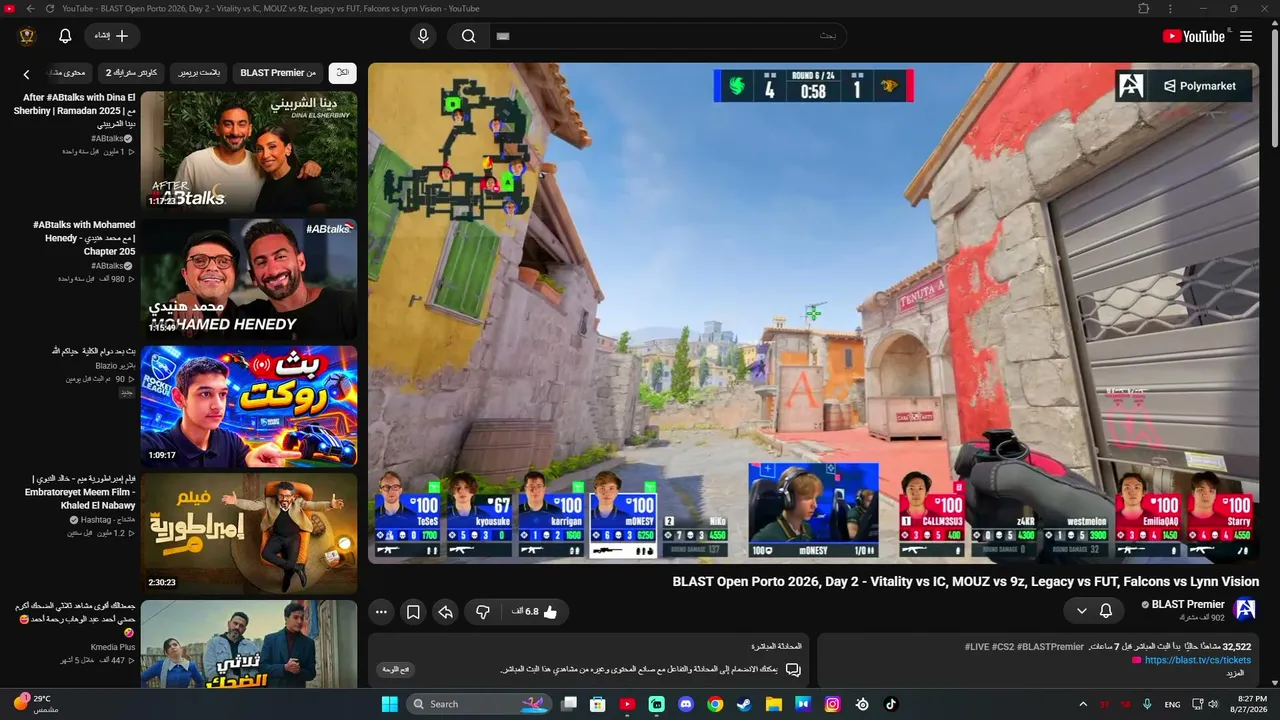Open #ABtalks Mohamed Henedy video thumbnail
Image resolution: width=1280 pixels, height=720 pixels.
pyautogui.click(x=249, y=279)
